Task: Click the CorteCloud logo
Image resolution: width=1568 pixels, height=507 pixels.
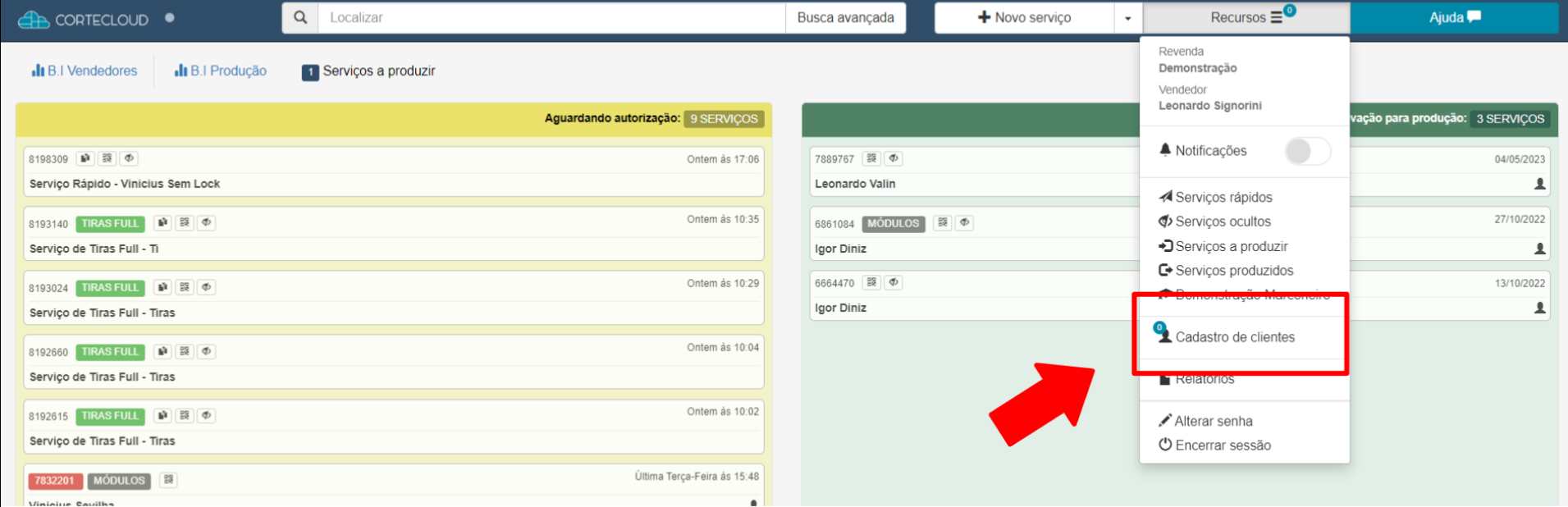Action: point(83,19)
